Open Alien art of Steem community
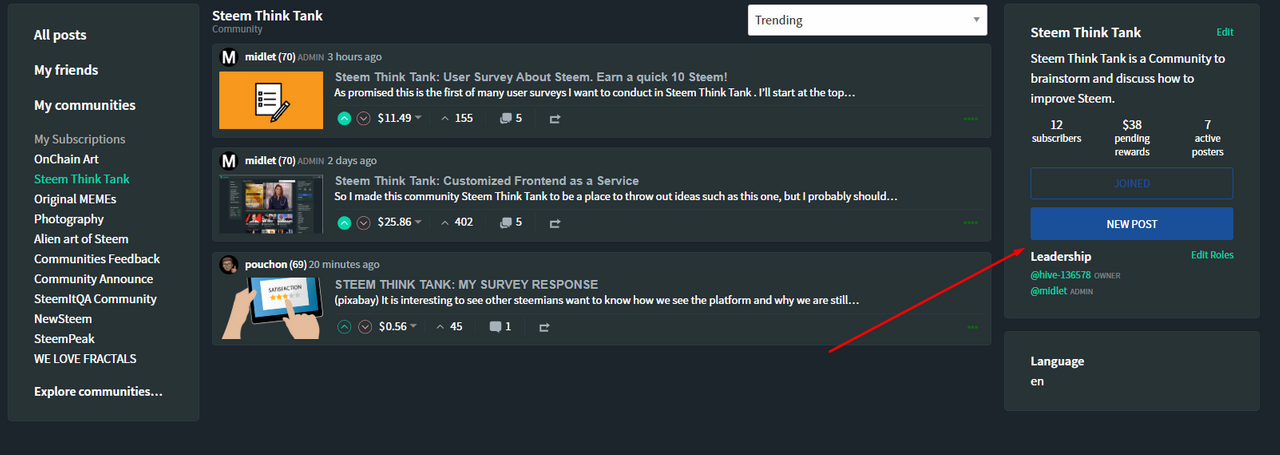Image resolution: width=1280 pixels, height=455 pixels. pos(81,239)
